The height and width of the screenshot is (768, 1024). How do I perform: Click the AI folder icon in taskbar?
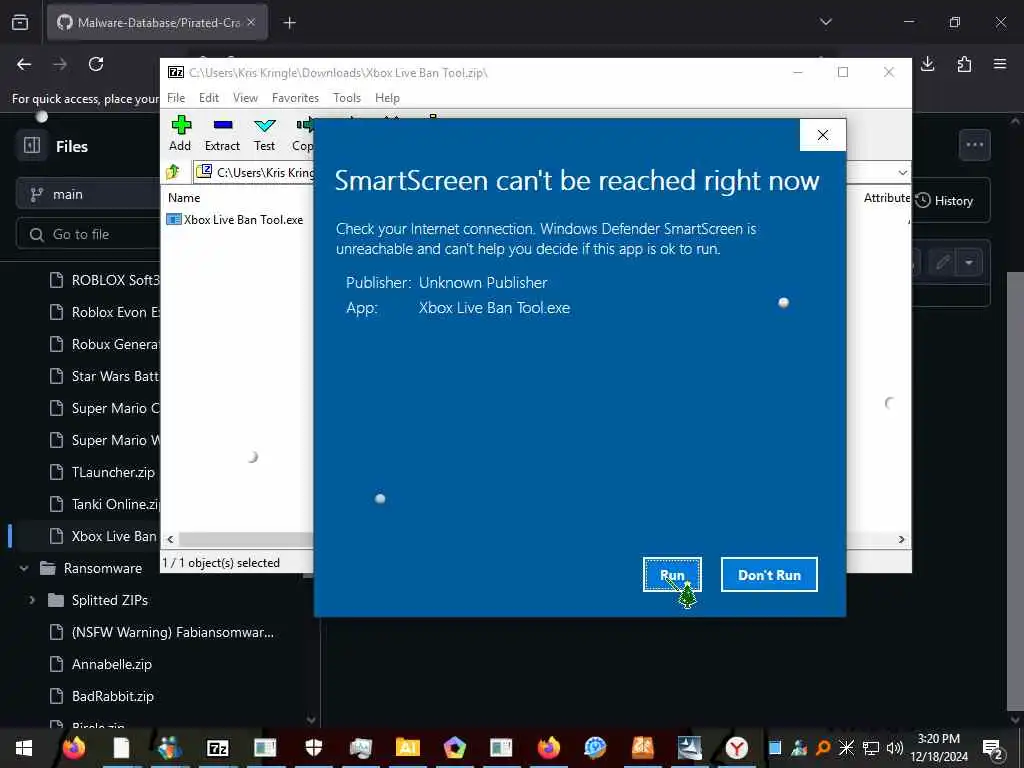[408, 748]
